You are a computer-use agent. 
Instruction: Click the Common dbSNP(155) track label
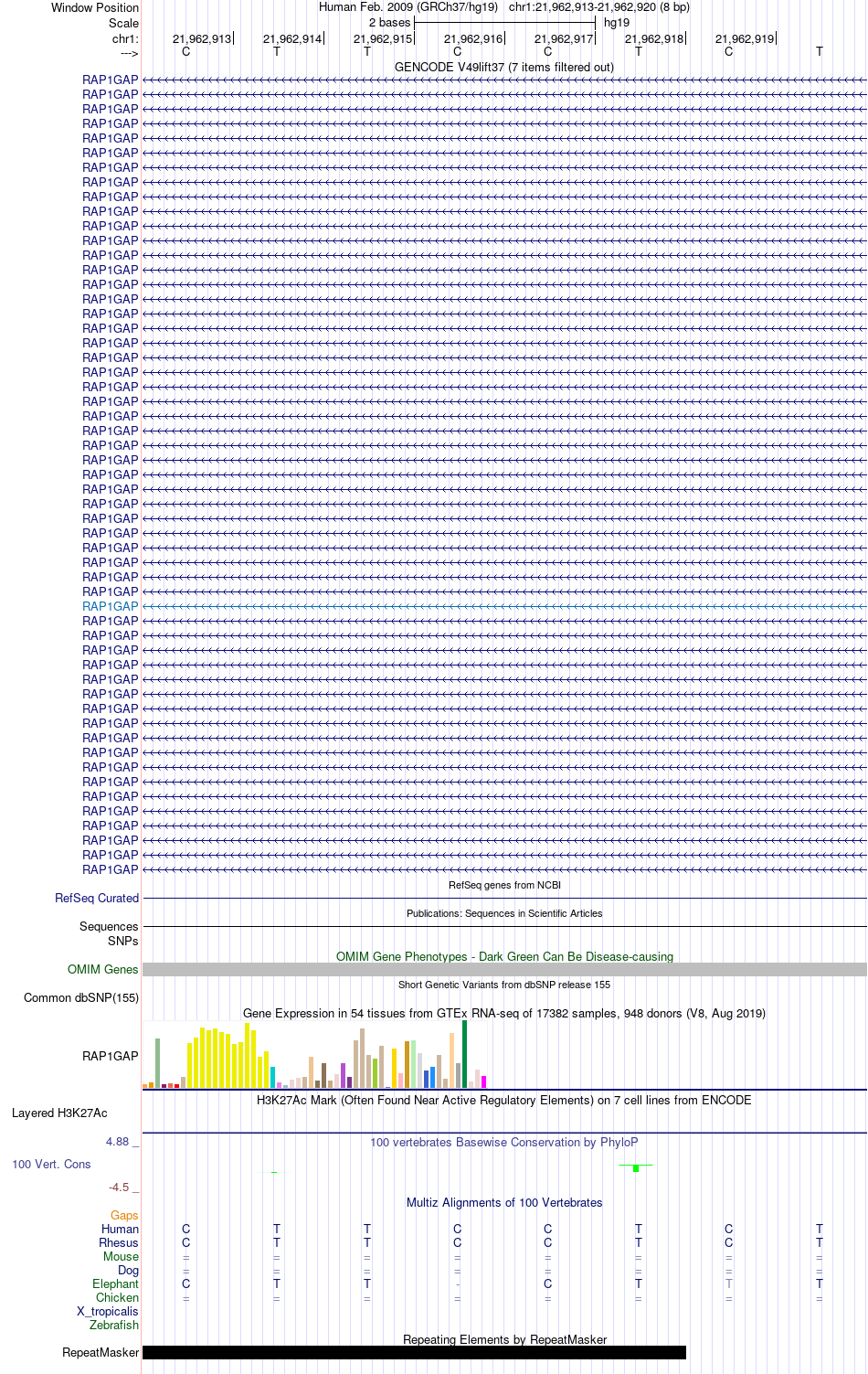81,998
